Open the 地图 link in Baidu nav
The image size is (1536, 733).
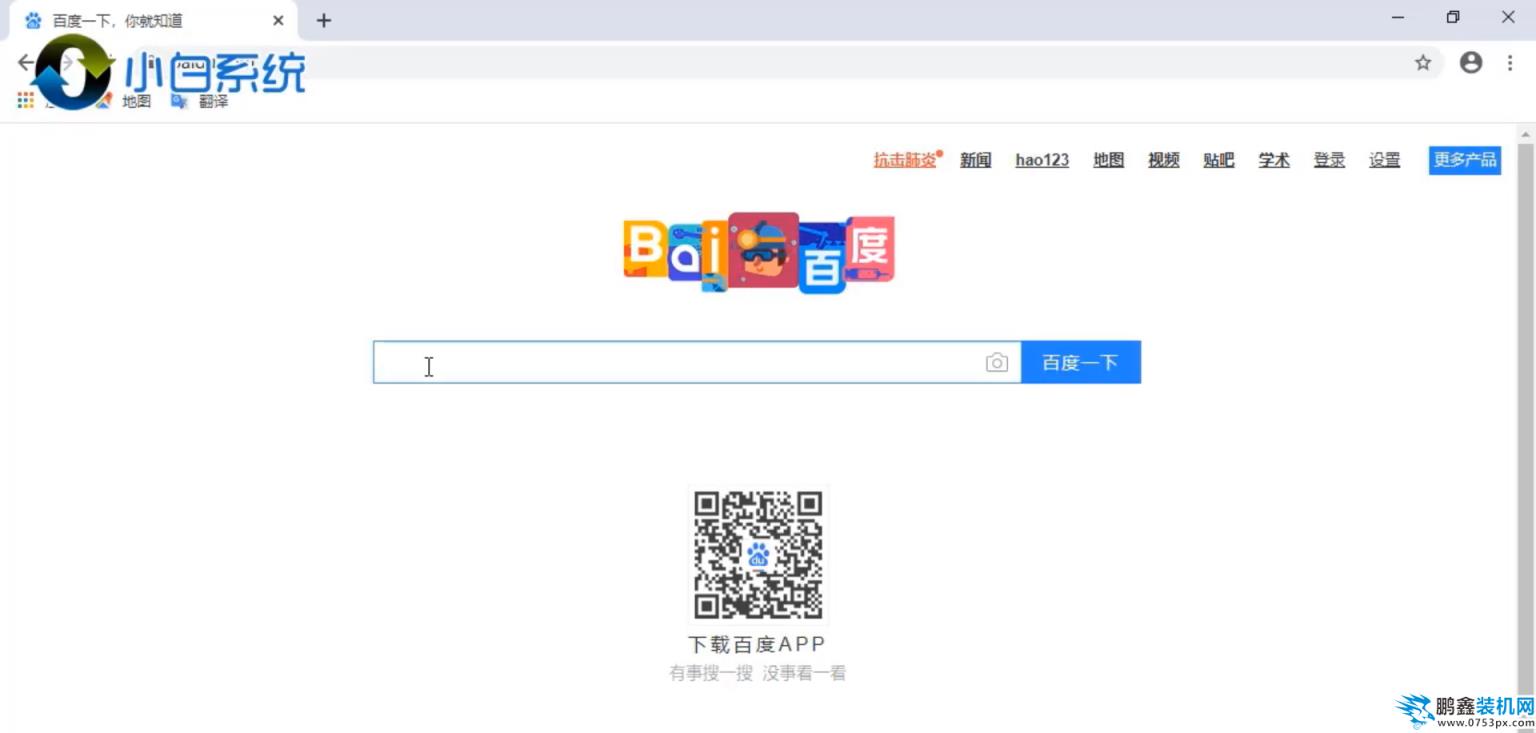tap(1109, 160)
